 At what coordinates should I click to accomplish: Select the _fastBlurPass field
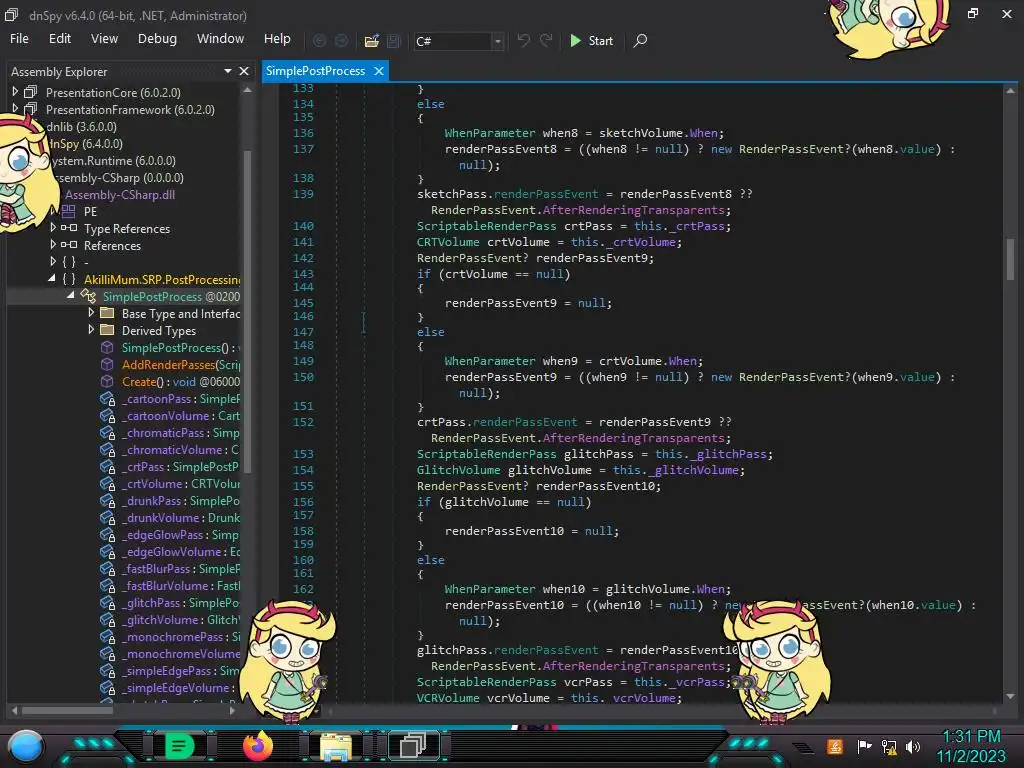point(180,569)
